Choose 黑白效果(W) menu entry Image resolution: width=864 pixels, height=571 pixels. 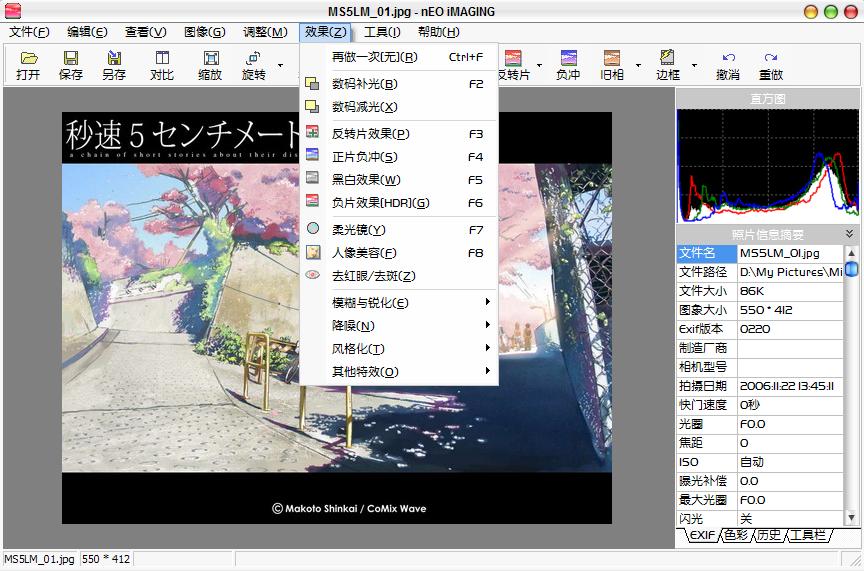[399, 180]
